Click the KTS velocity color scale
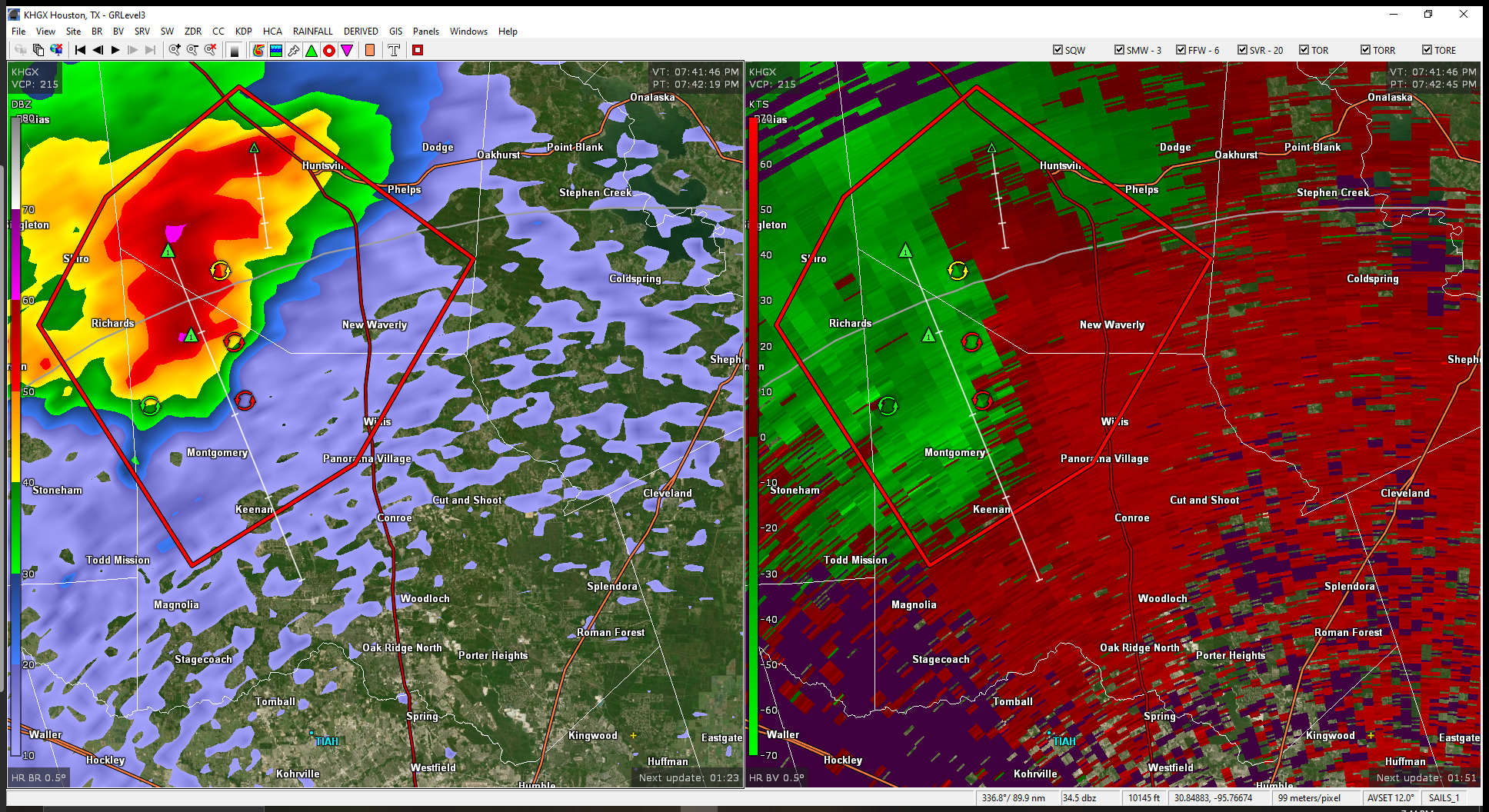This screenshot has width=1489, height=812. pos(753,436)
